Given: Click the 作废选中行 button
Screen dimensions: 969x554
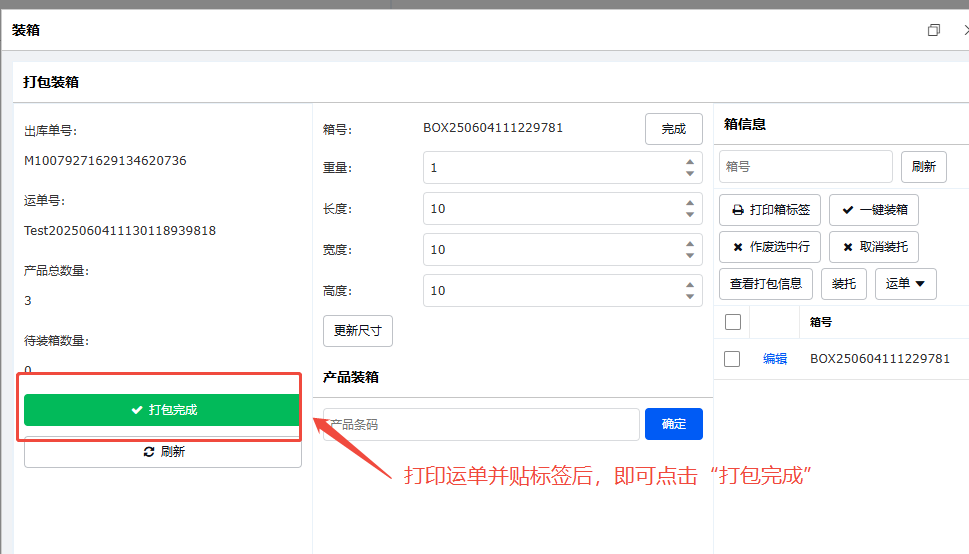Looking at the screenshot, I should pos(770,247).
